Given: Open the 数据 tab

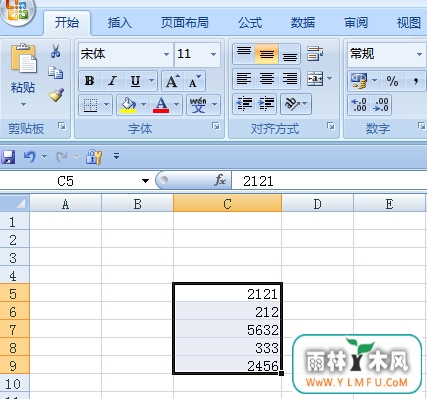Looking at the screenshot, I should [x=303, y=23].
